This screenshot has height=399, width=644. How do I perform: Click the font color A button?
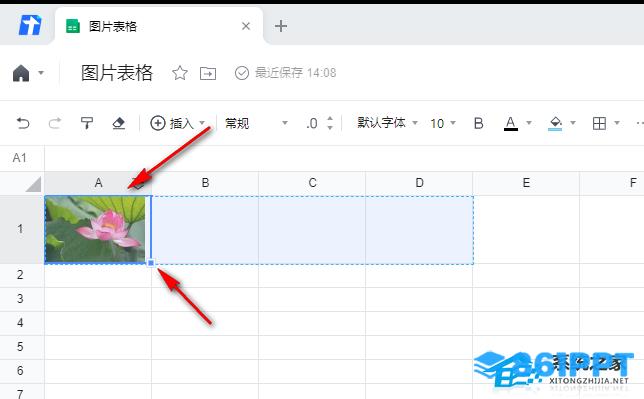point(511,123)
